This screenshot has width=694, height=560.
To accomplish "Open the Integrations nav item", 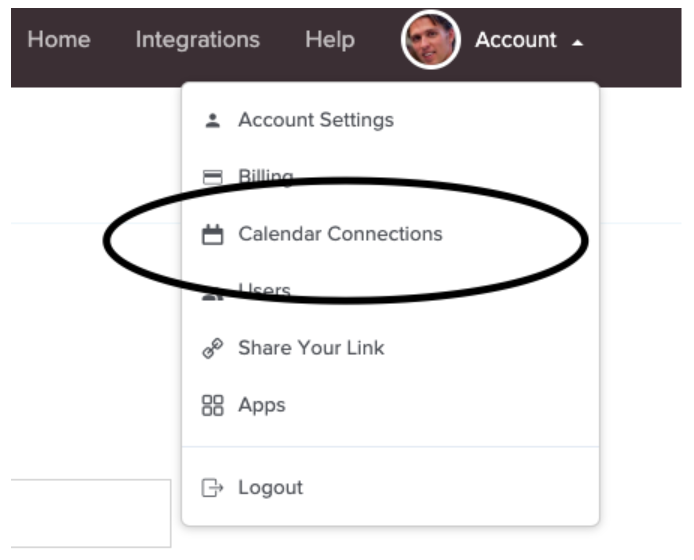I will click(197, 40).
